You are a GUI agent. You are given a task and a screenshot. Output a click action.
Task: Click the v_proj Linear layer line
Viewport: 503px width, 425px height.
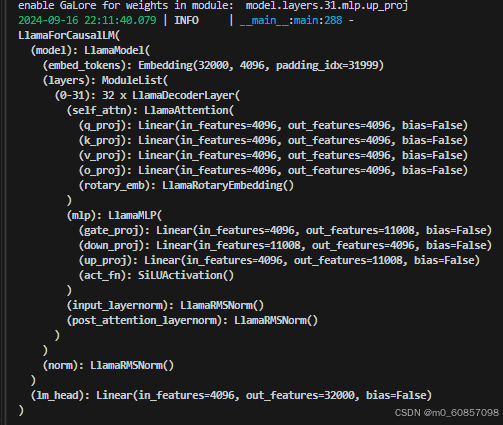click(x=273, y=155)
